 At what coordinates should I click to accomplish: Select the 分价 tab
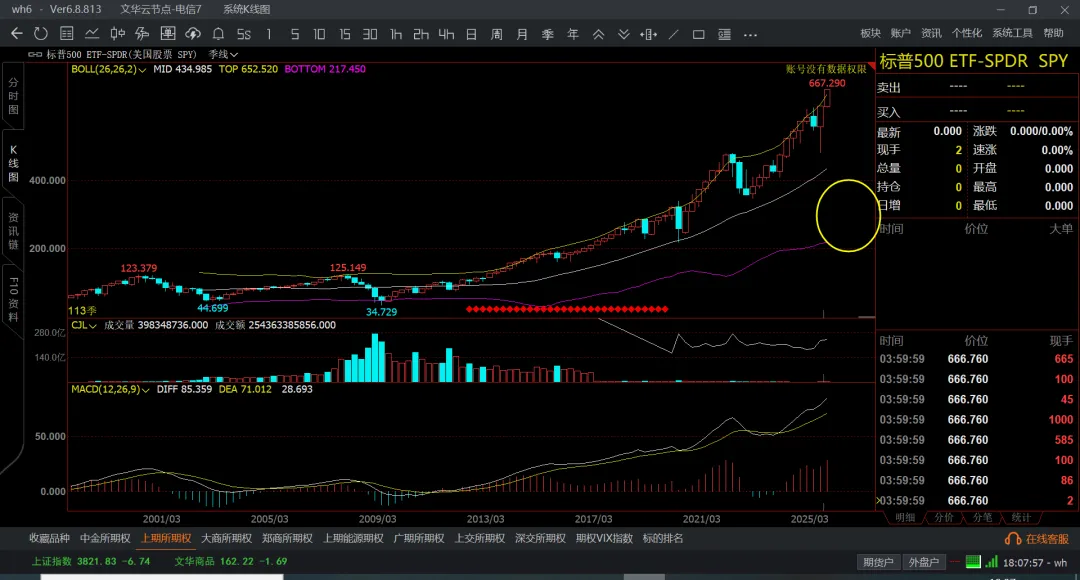tap(944, 517)
